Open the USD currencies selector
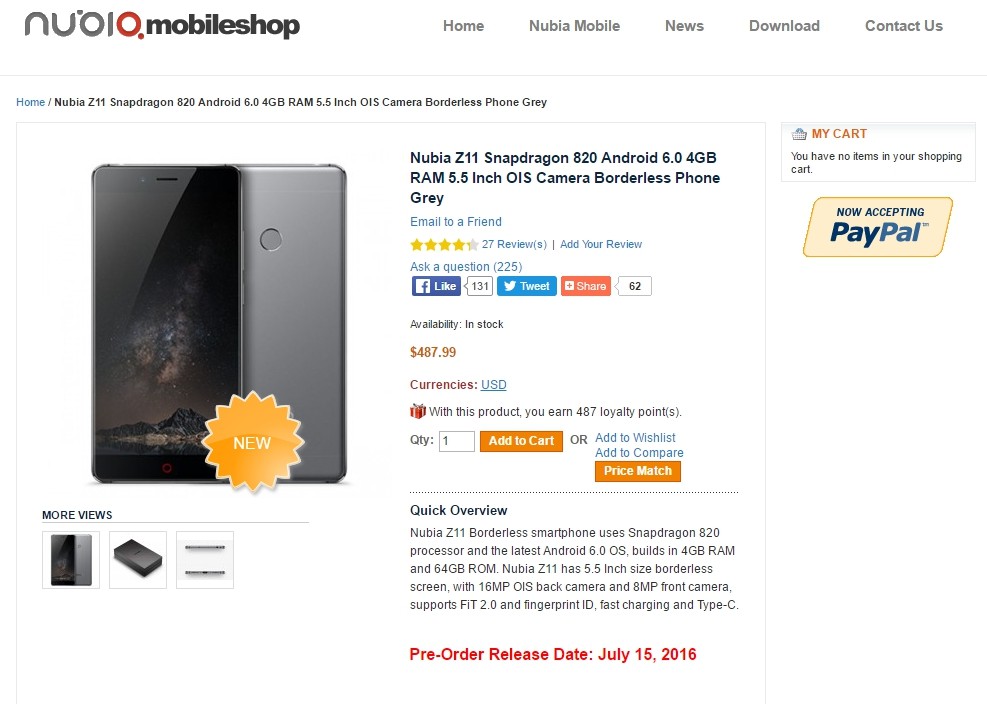The width and height of the screenshot is (987, 704). (x=494, y=385)
